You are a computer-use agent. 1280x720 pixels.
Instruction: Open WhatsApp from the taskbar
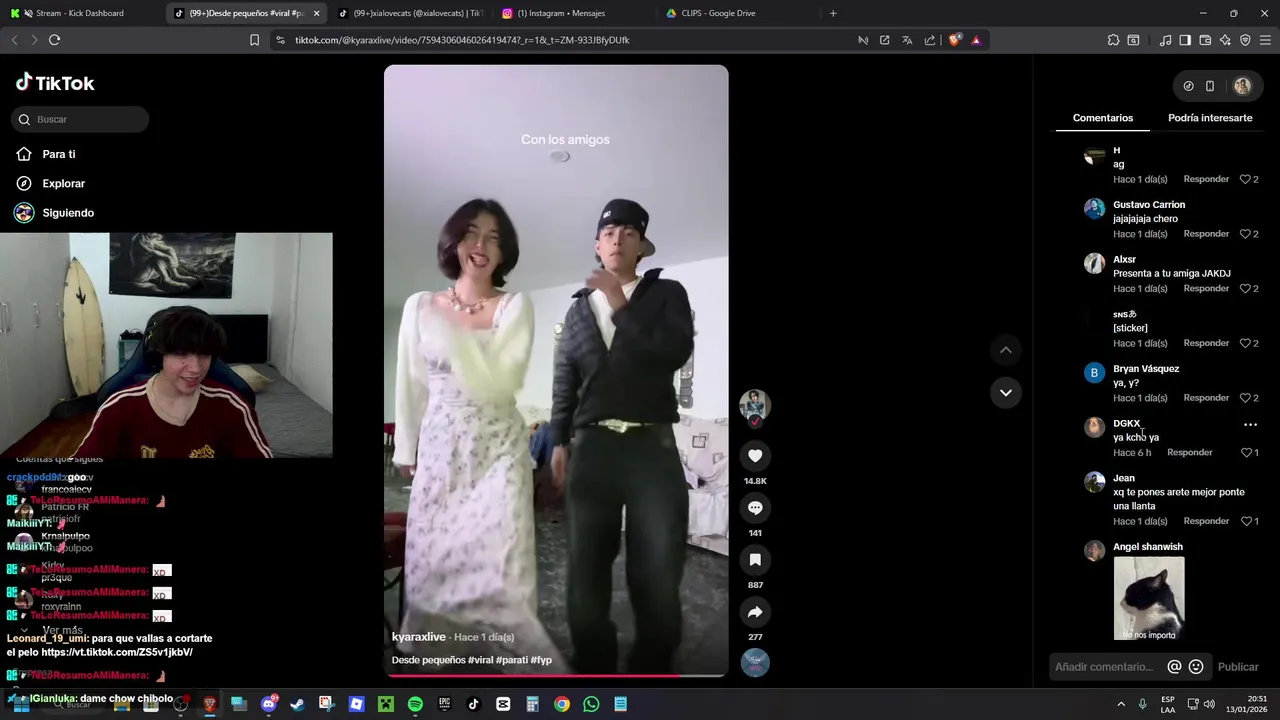(x=591, y=704)
